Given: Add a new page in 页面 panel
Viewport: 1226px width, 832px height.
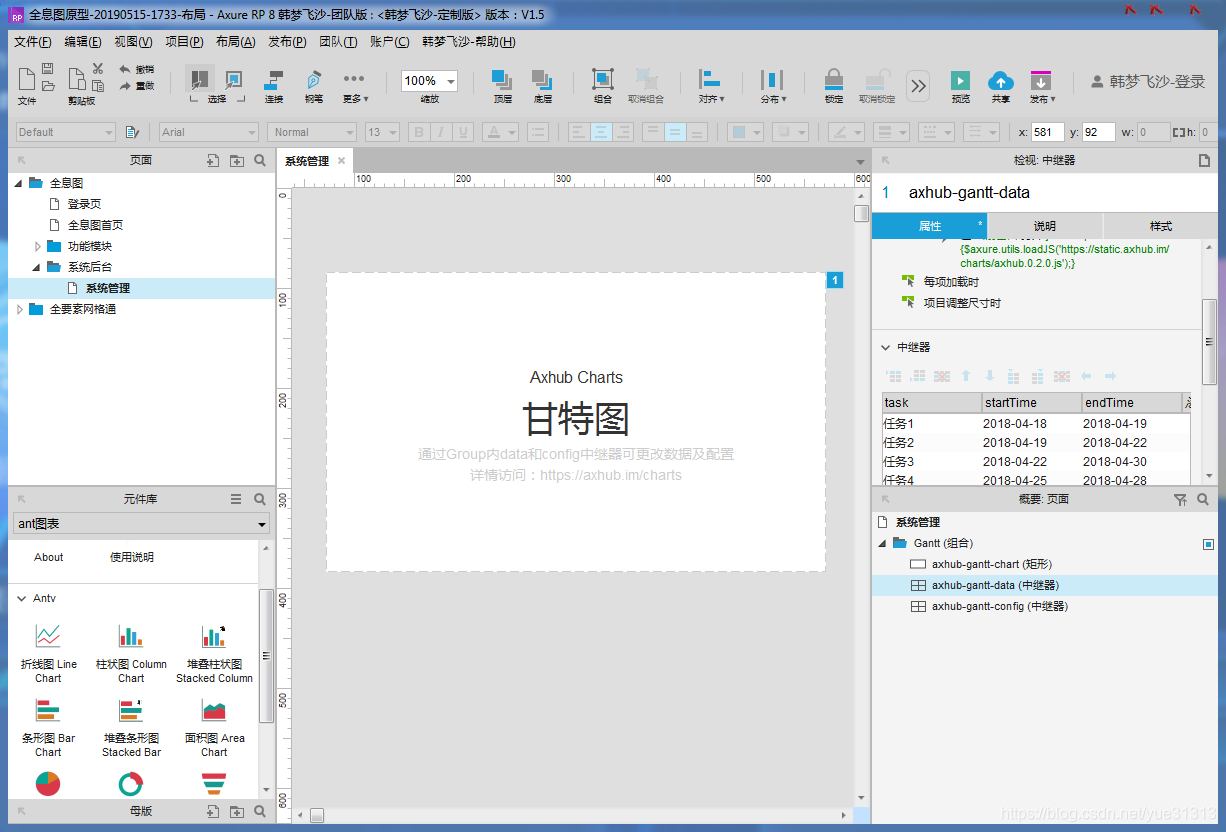Looking at the screenshot, I should pyautogui.click(x=213, y=160).
